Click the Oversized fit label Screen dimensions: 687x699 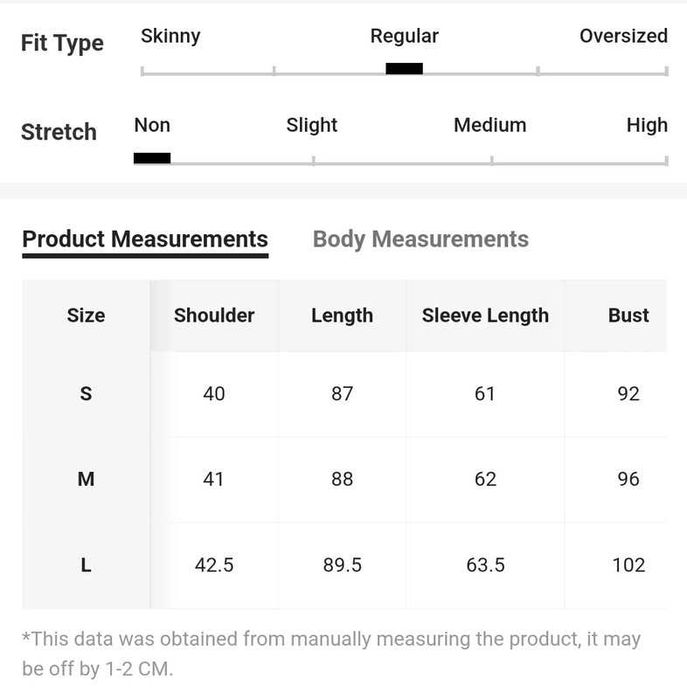point(623,36)
